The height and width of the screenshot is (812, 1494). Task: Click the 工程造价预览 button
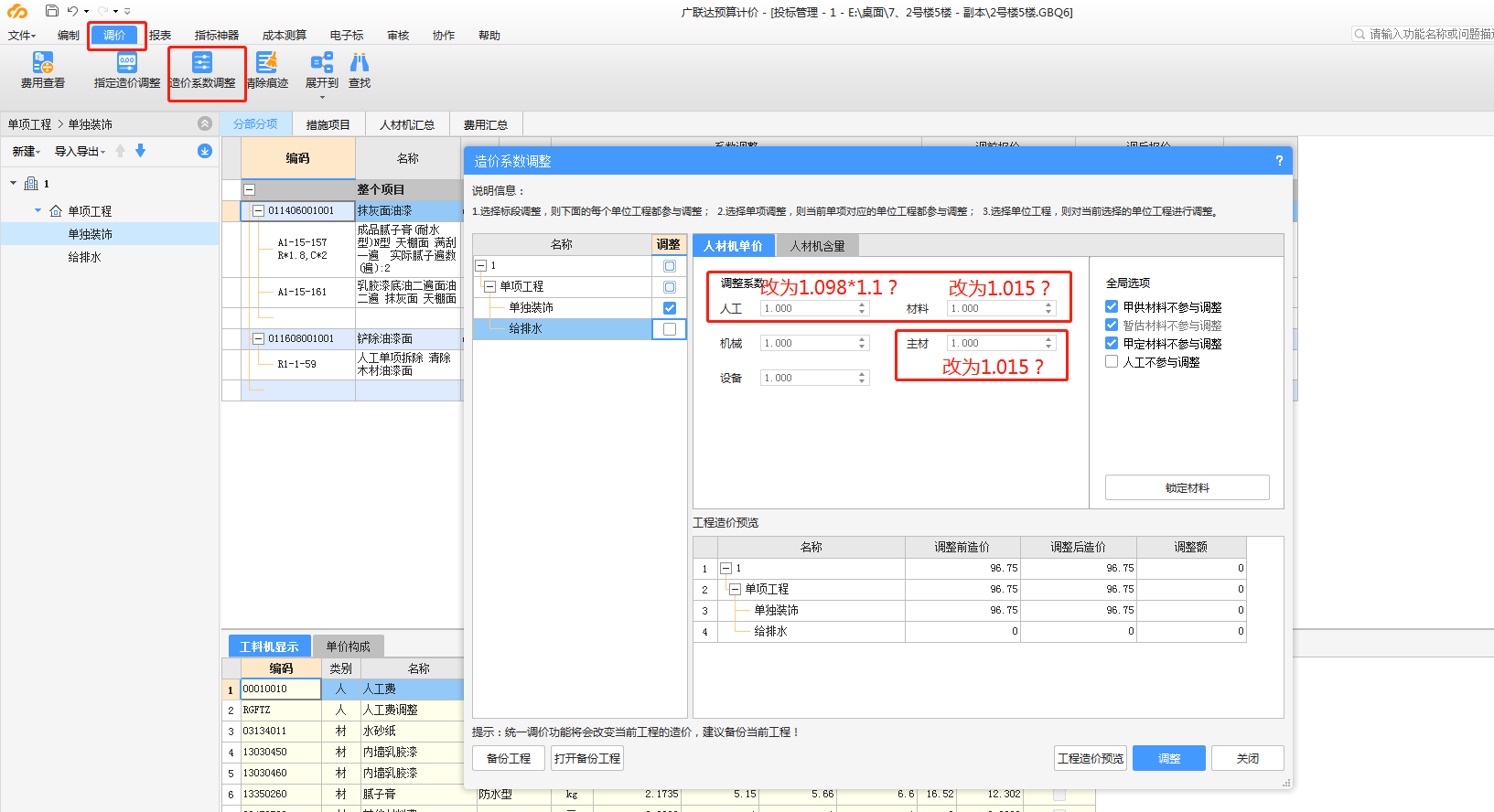click(x=1091, y=758)
